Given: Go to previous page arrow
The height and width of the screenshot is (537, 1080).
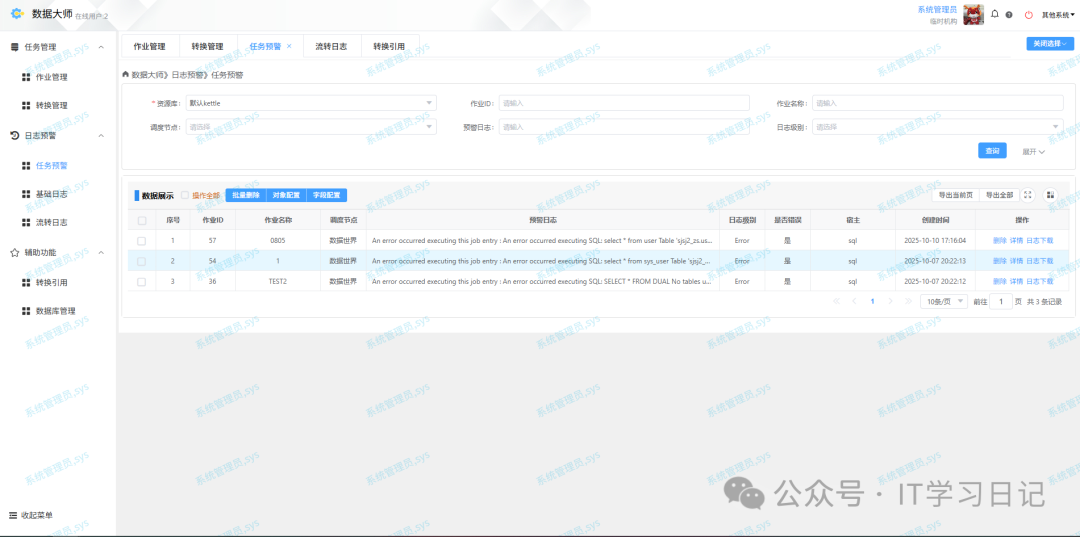Looking at the screenshot, I should pyautogui.click(x=854, y=302).
